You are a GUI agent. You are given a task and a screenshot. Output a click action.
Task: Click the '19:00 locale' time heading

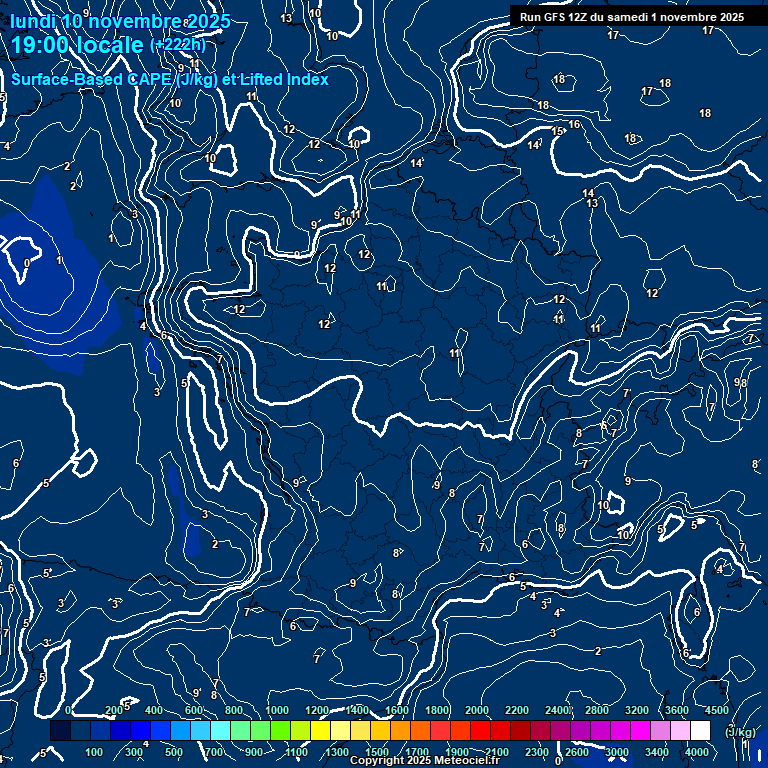click(x=77, y=45)
